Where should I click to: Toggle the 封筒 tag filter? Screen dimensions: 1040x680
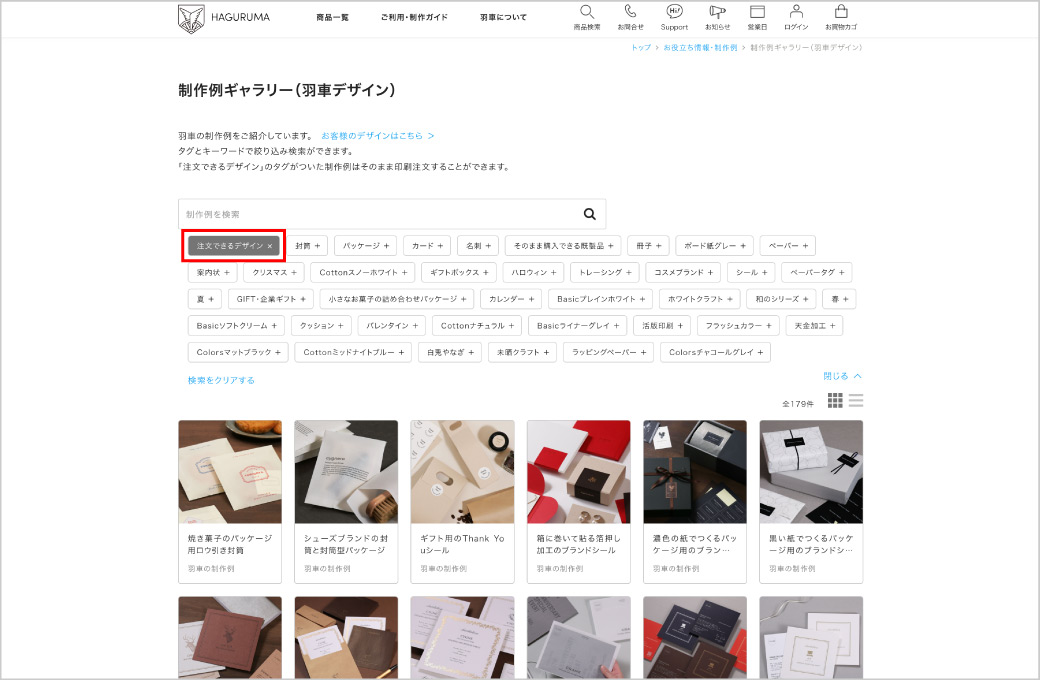click(x=308, y=245)
